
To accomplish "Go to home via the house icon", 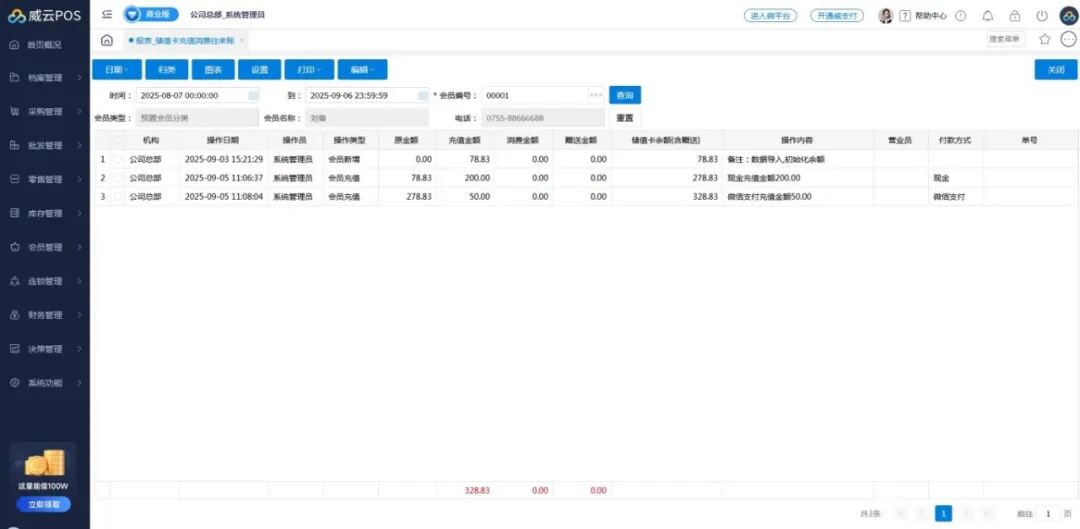I will (107, 40).
